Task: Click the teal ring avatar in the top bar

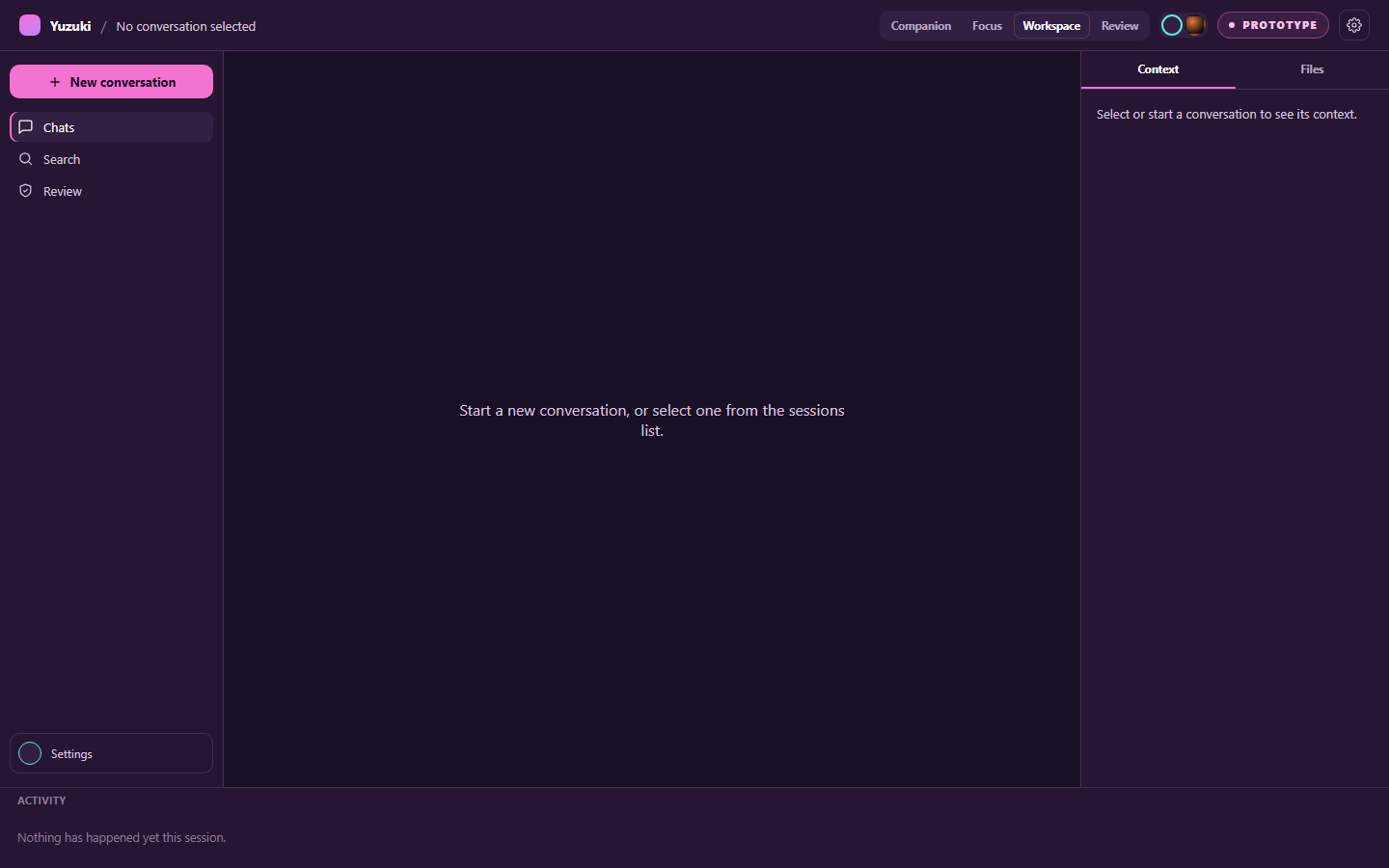Action: pyautogui.click(x=1172, y=25)
